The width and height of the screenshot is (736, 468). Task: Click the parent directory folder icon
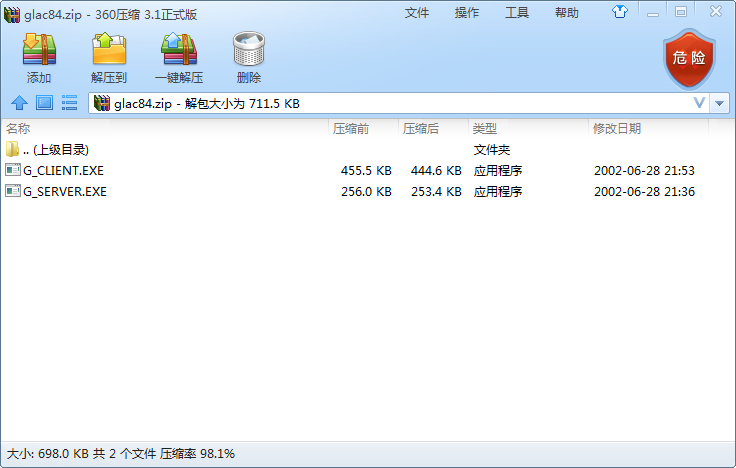point(13,149)
